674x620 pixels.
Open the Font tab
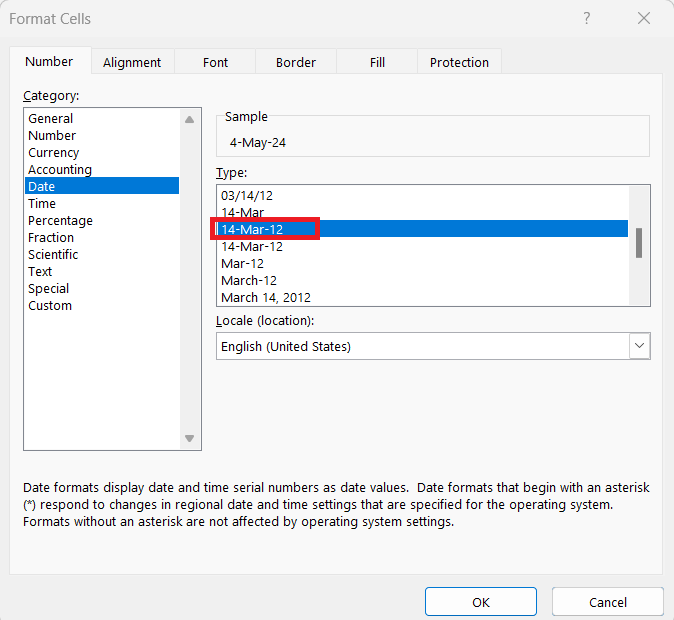click(x=215, y=62)
